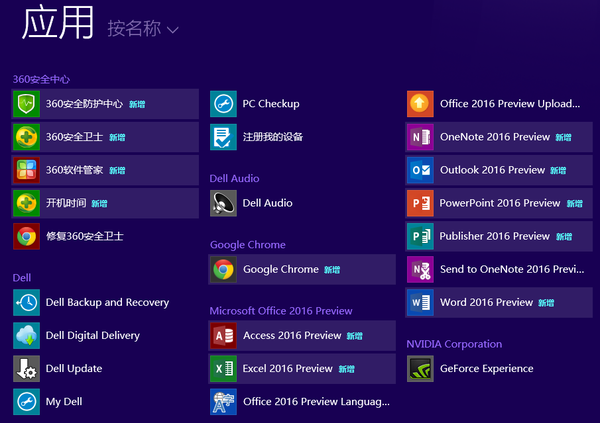The image size is (600, 423).
Task: Select the Access 2016 Preview label
Action: point(292,335)
